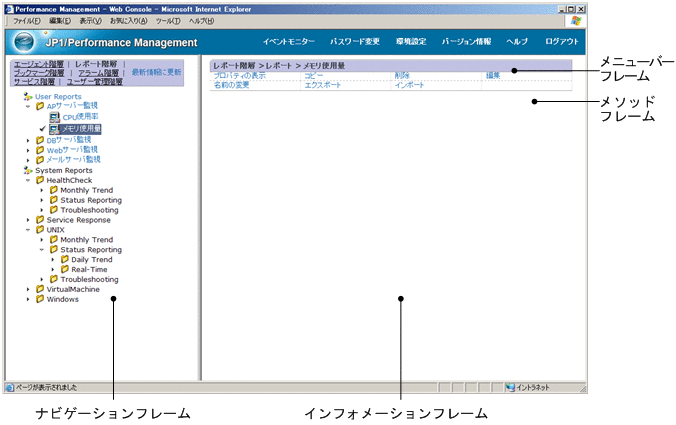Click the インポート method link
The width and height of the screenshot is (676, 425).
(410, 85)
